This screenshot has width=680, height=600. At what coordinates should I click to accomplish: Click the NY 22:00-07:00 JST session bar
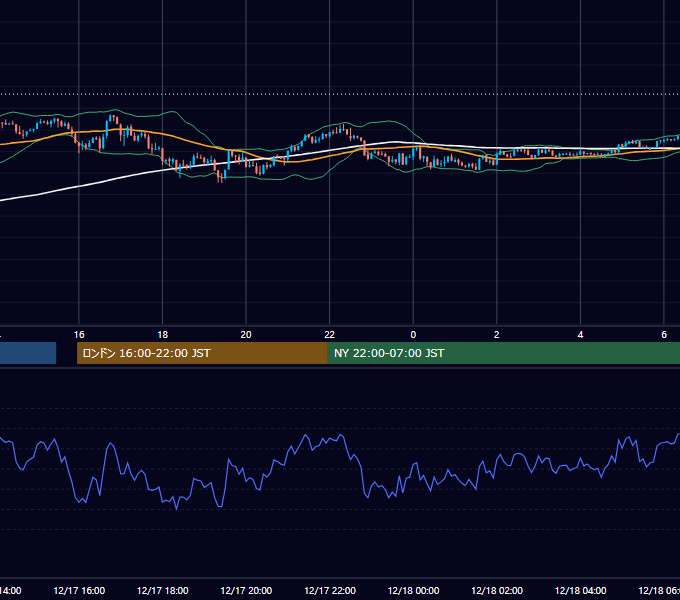coord(503,353)
